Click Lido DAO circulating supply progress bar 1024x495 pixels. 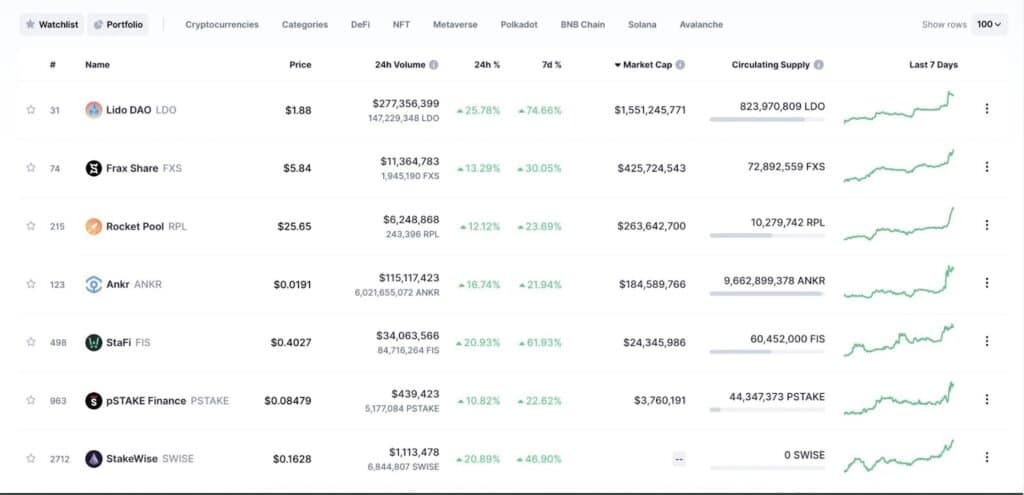[767, 120]
